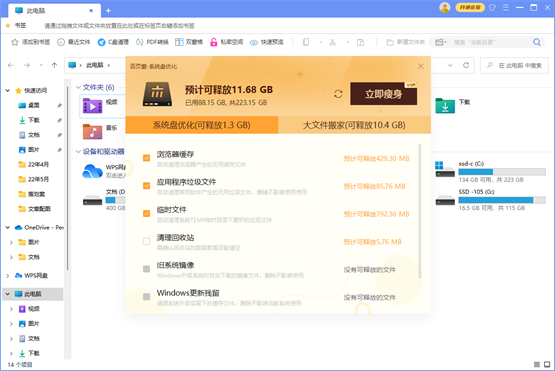Click the blue search magnifier icon
The height and width of the screenshot is (371, 555).
tap(537, 42)
